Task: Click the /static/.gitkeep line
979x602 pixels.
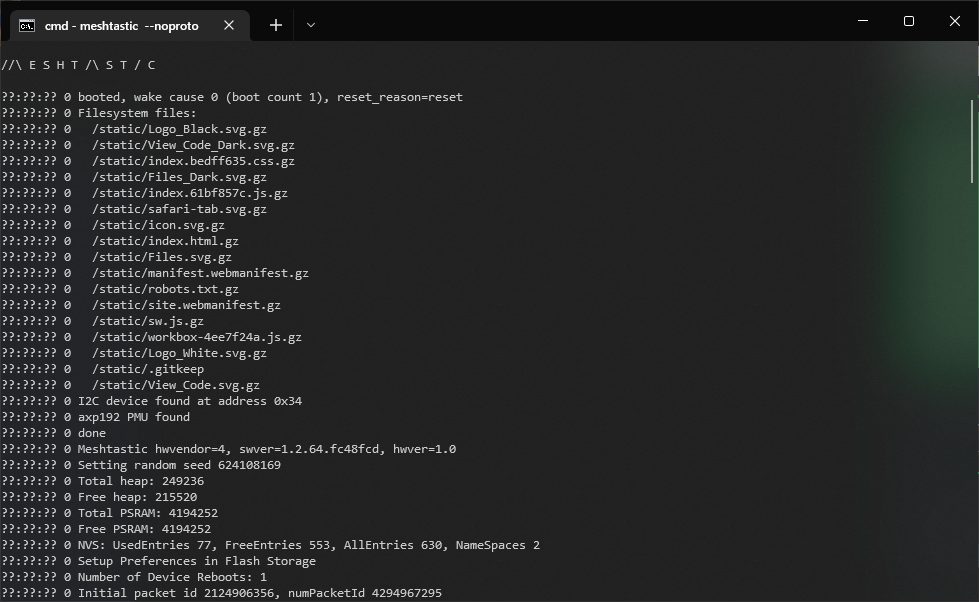Action: click(148, 369)
